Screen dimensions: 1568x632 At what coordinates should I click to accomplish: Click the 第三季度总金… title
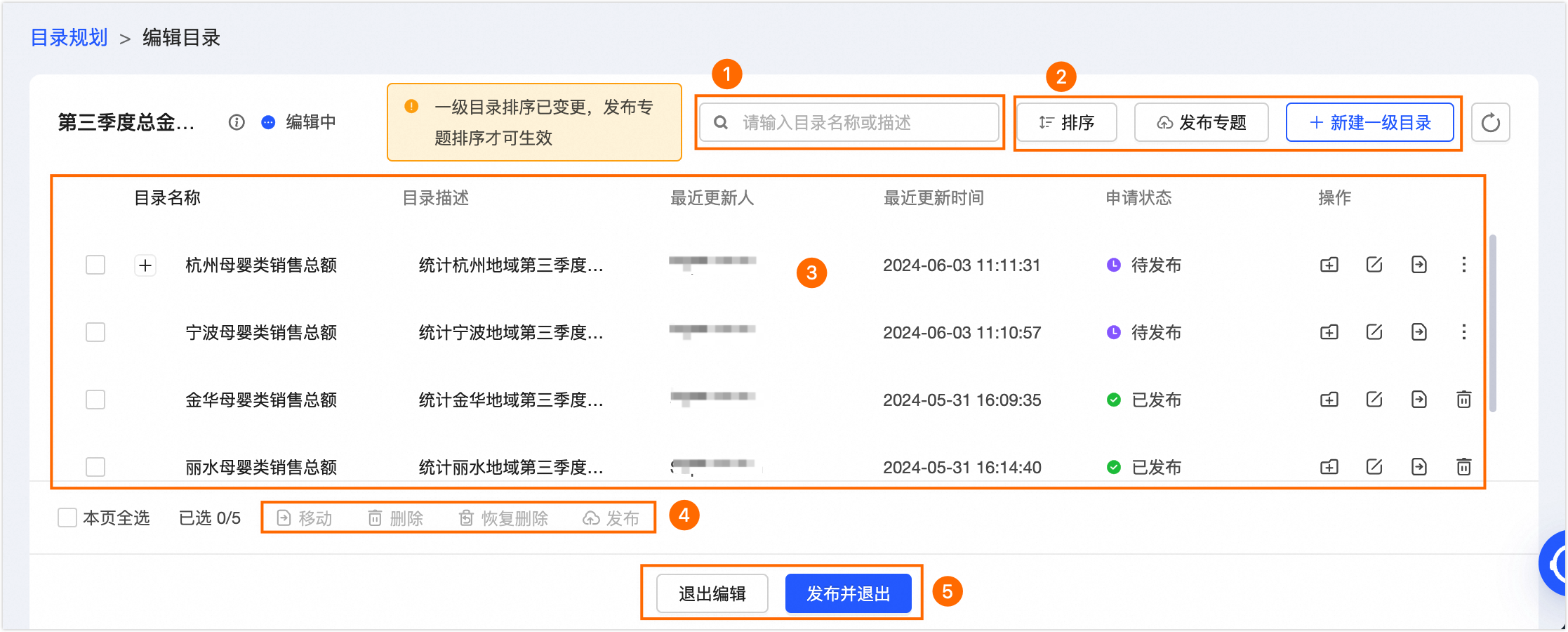pyautogui.click(x=126, y=122)
